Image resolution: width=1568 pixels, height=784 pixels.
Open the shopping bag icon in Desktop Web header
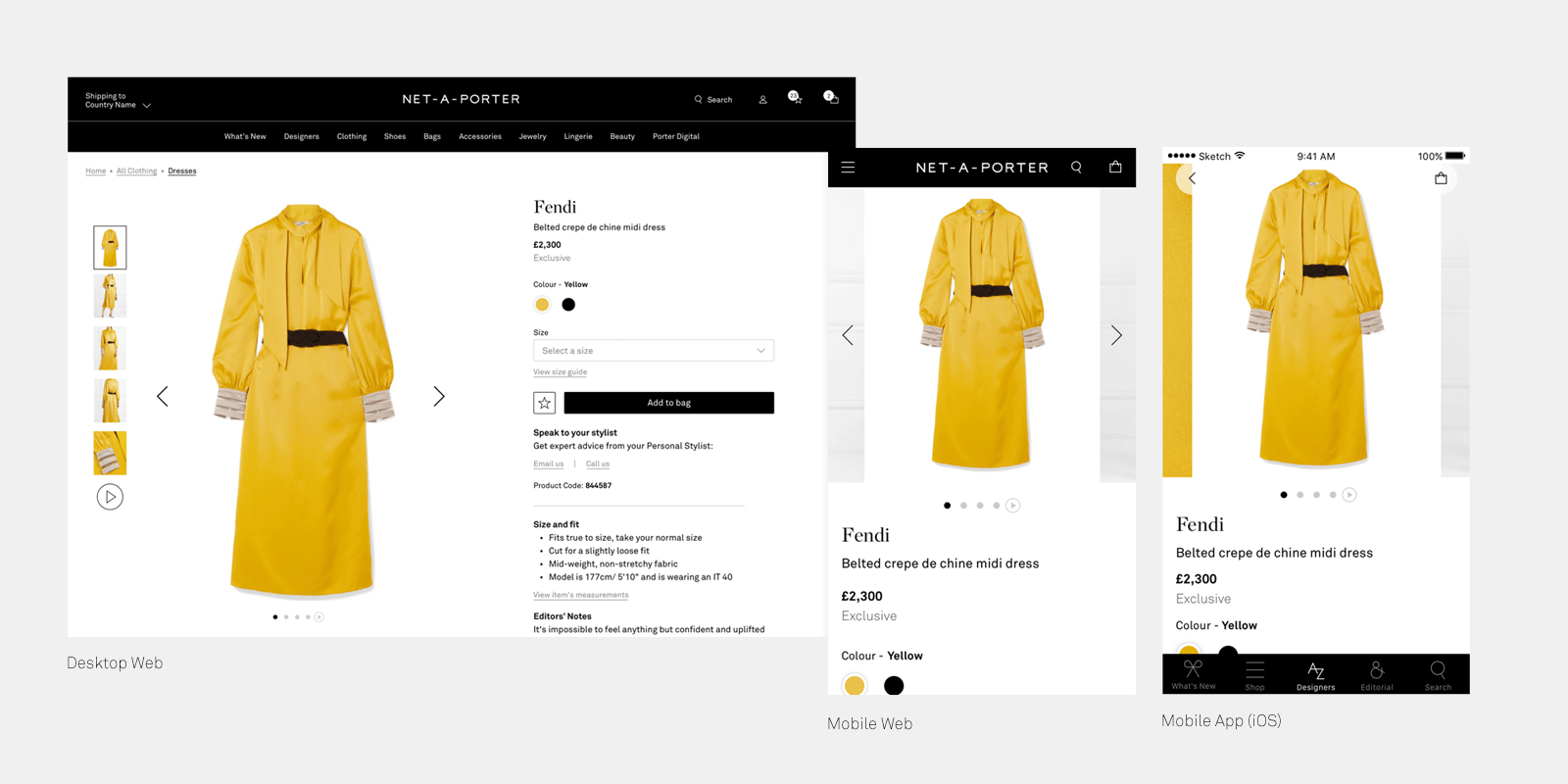(831, 97)
